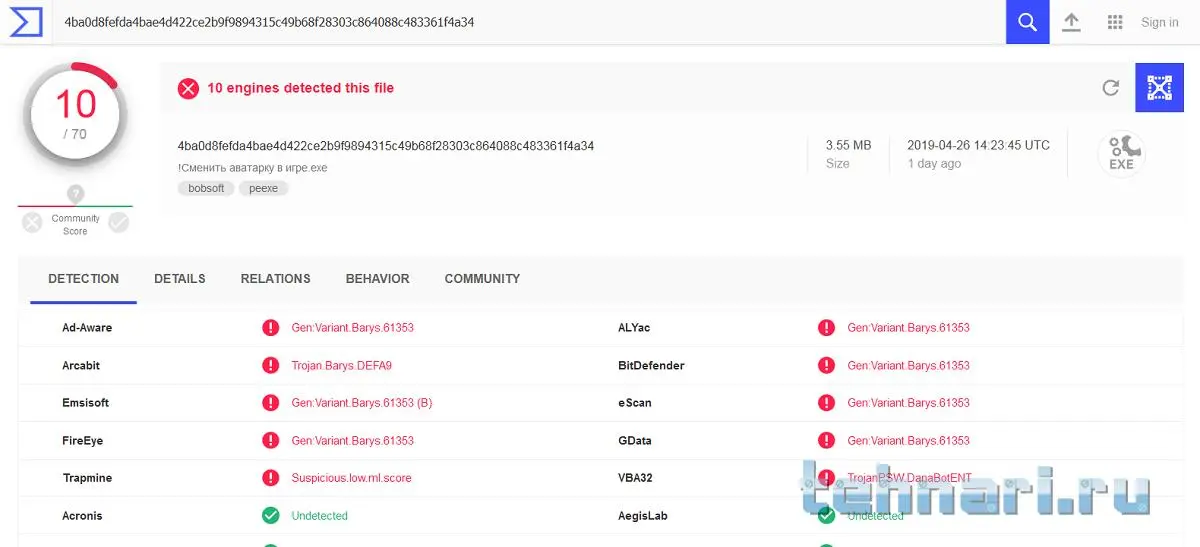This screenshot has width=1200, height=547.
Task: Select '10 engines detected this file' message
Action: [301, 88]
